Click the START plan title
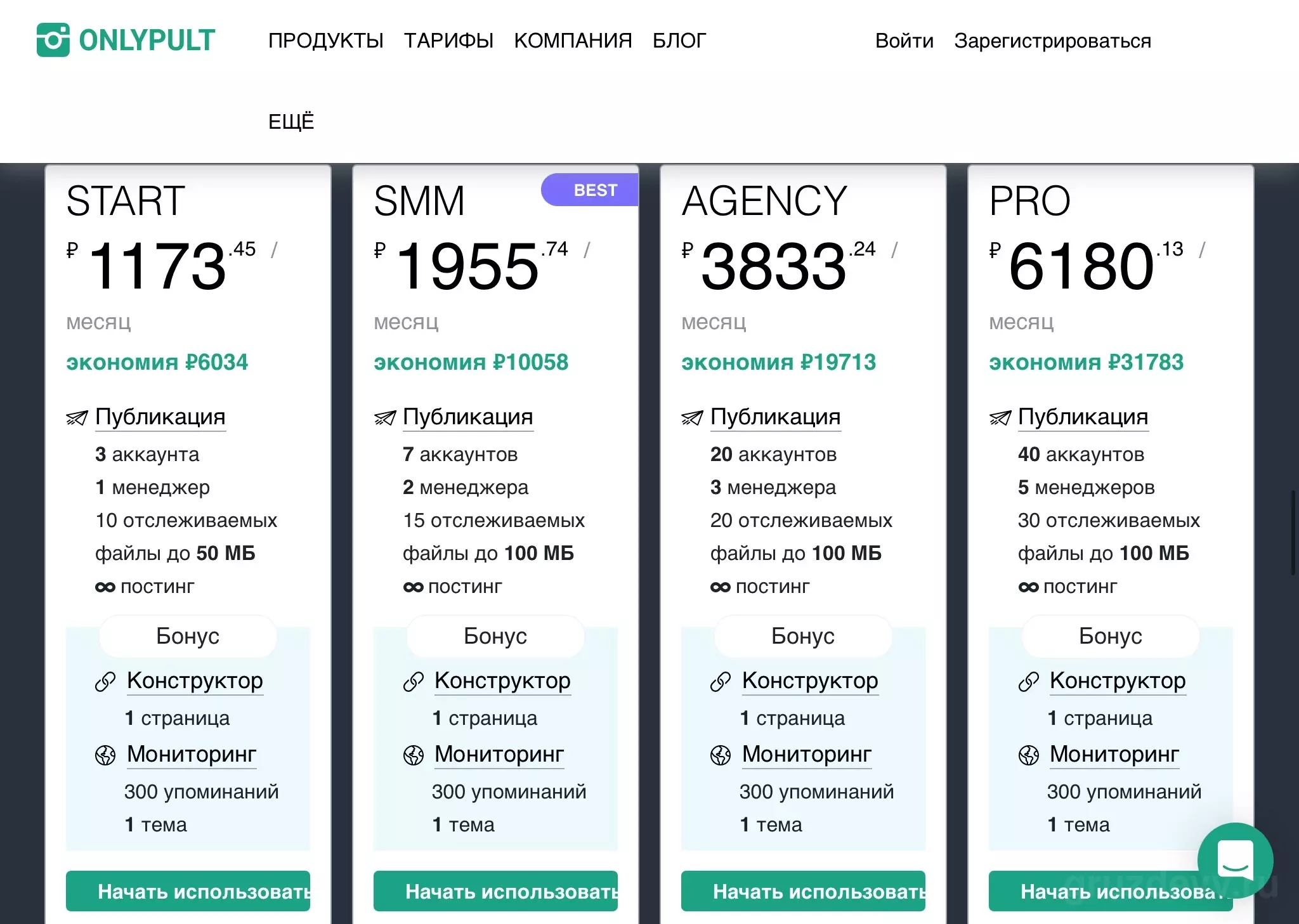Screen dimensions: 1299x924 [x=126, y=201]
